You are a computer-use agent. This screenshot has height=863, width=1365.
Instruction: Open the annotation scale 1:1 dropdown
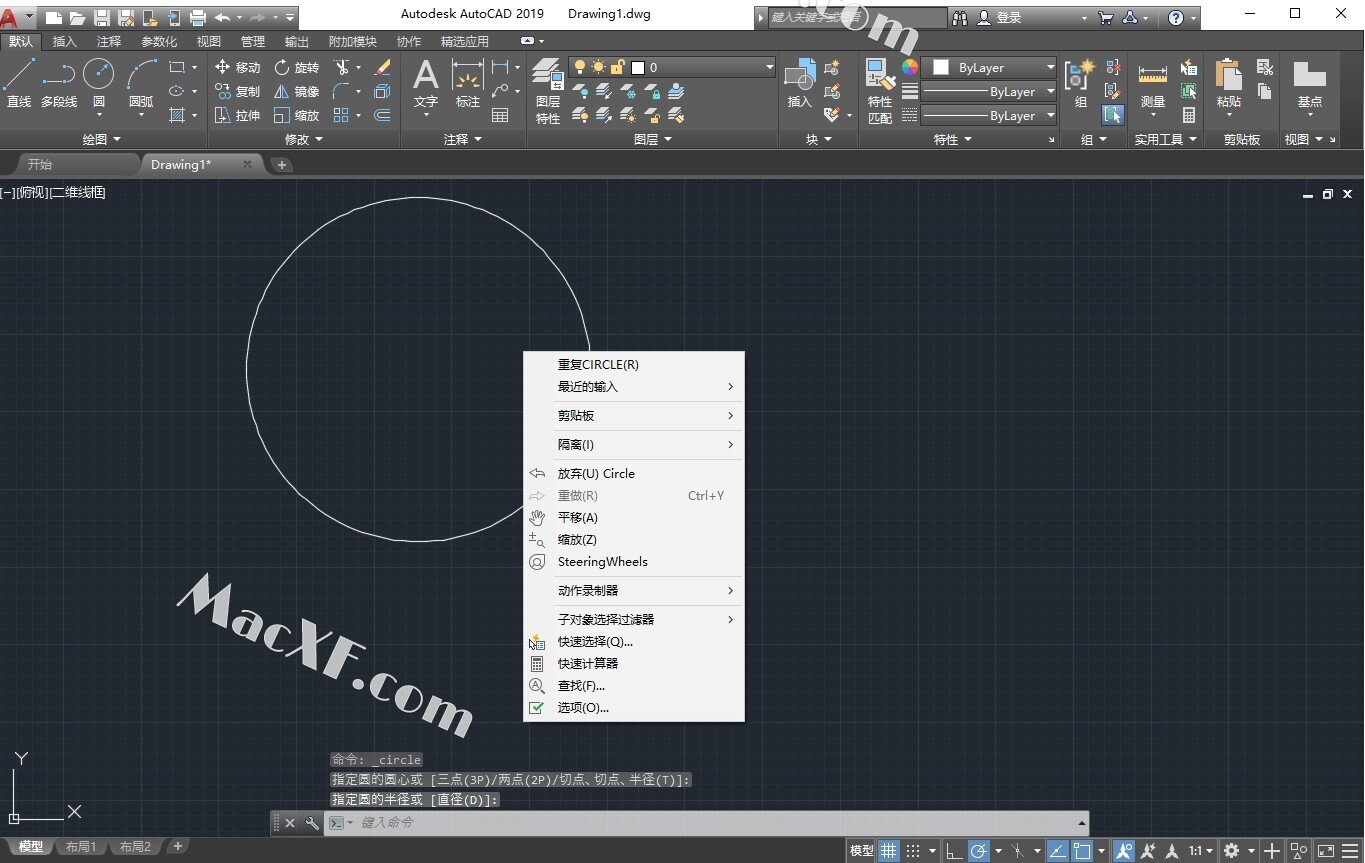[x=1200, y=851]
